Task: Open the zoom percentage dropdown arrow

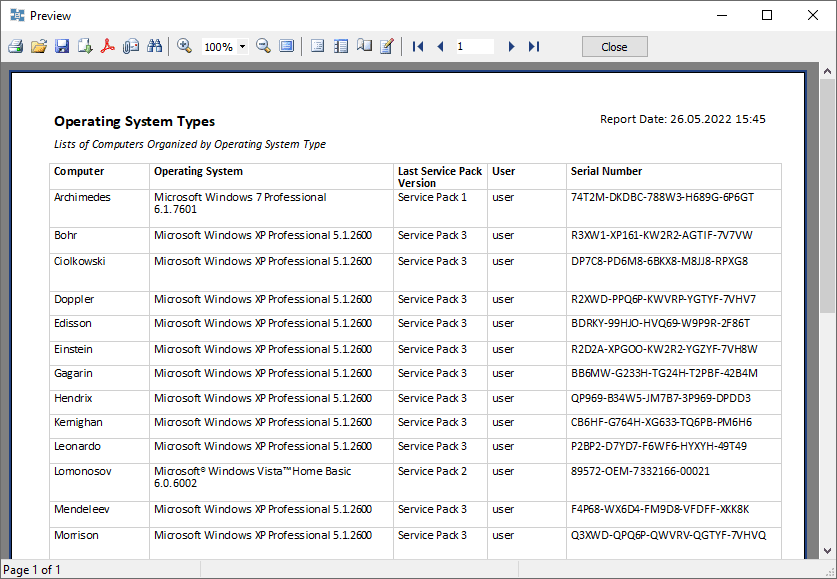Action: (242, 46)
